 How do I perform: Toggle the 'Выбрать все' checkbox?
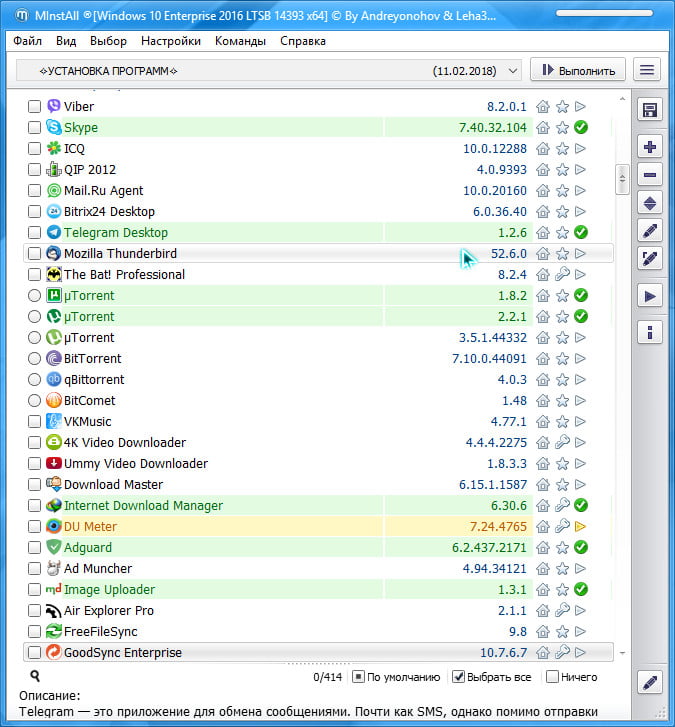pos(459,677)
